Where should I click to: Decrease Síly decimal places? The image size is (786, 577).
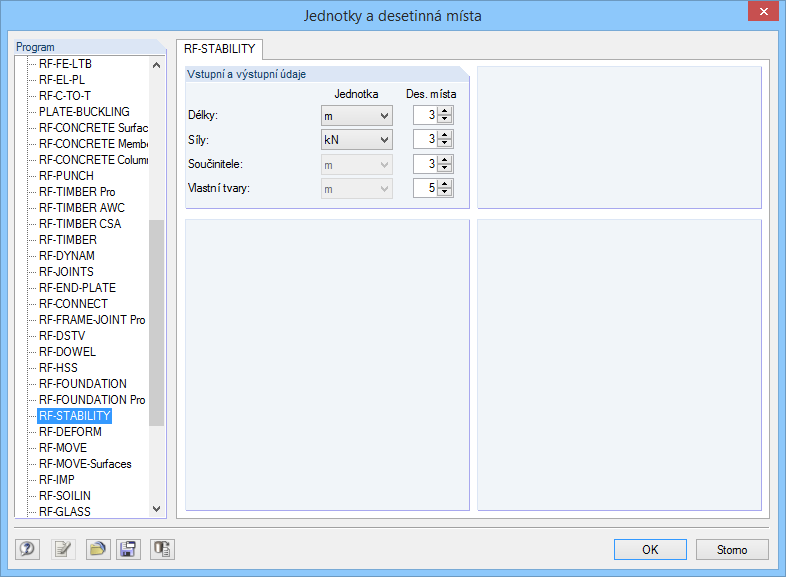point(445,143)
